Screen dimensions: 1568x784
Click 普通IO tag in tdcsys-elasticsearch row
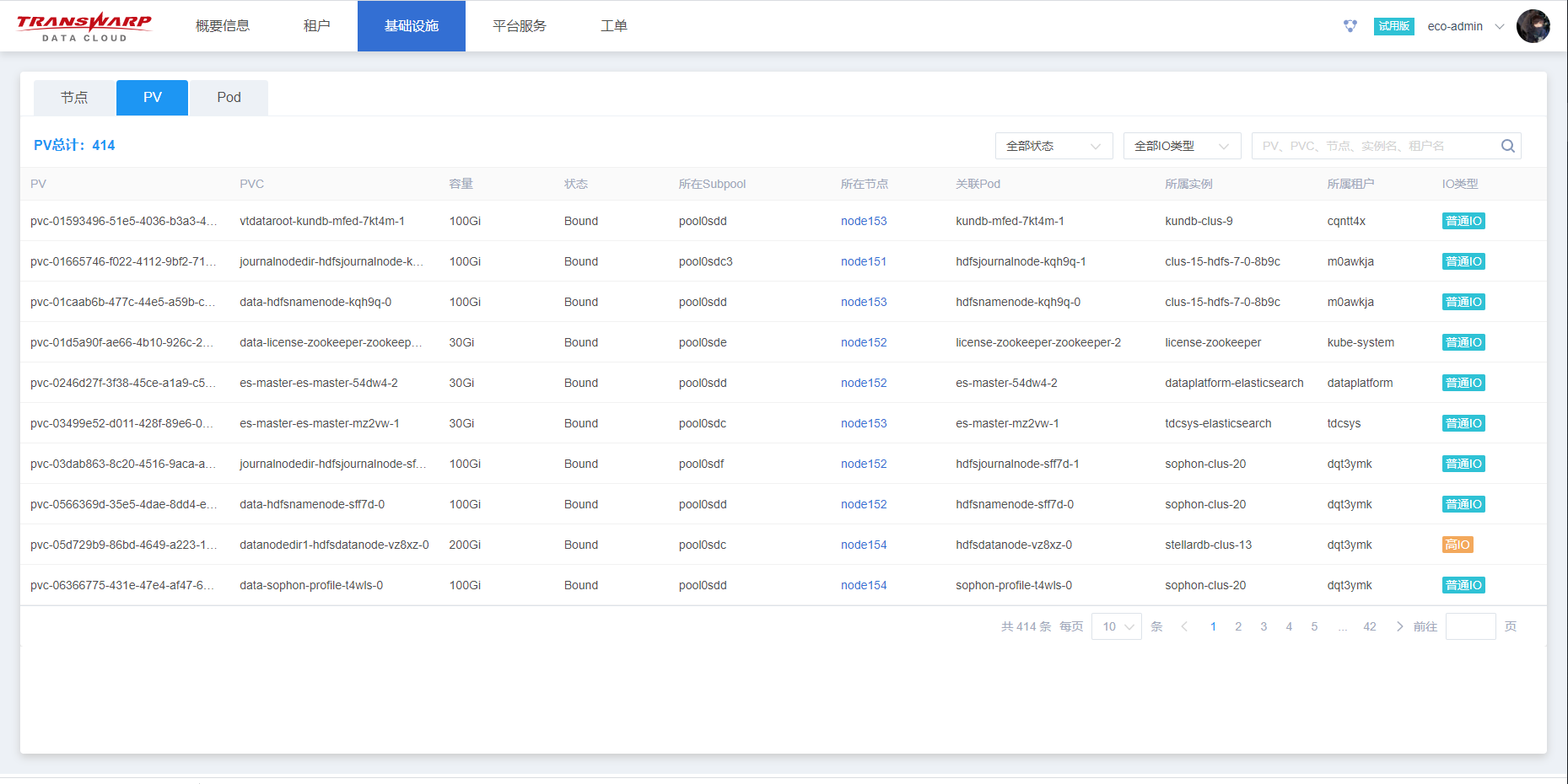1463,423
